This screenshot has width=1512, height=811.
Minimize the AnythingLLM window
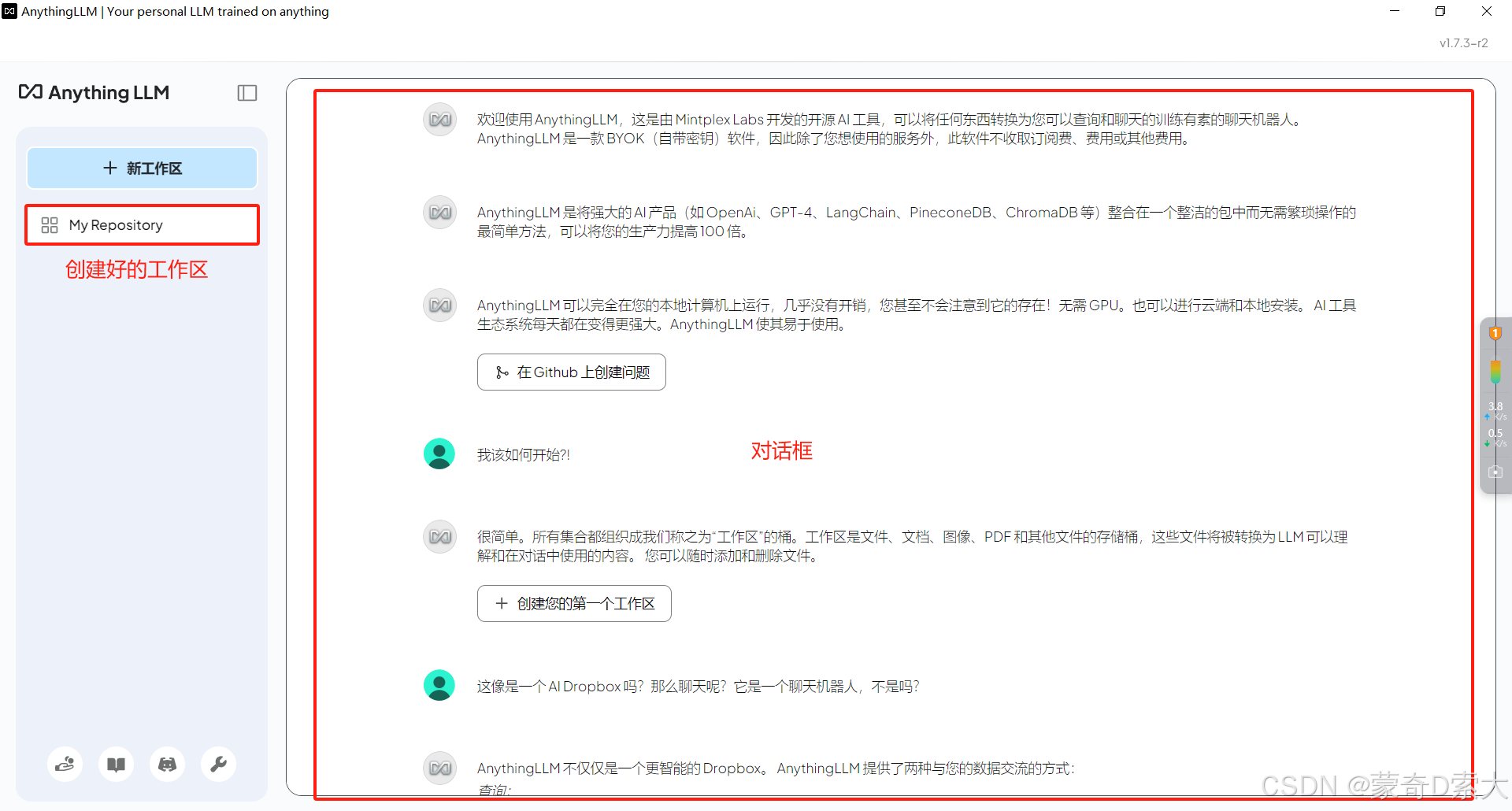coord(1395,11)
